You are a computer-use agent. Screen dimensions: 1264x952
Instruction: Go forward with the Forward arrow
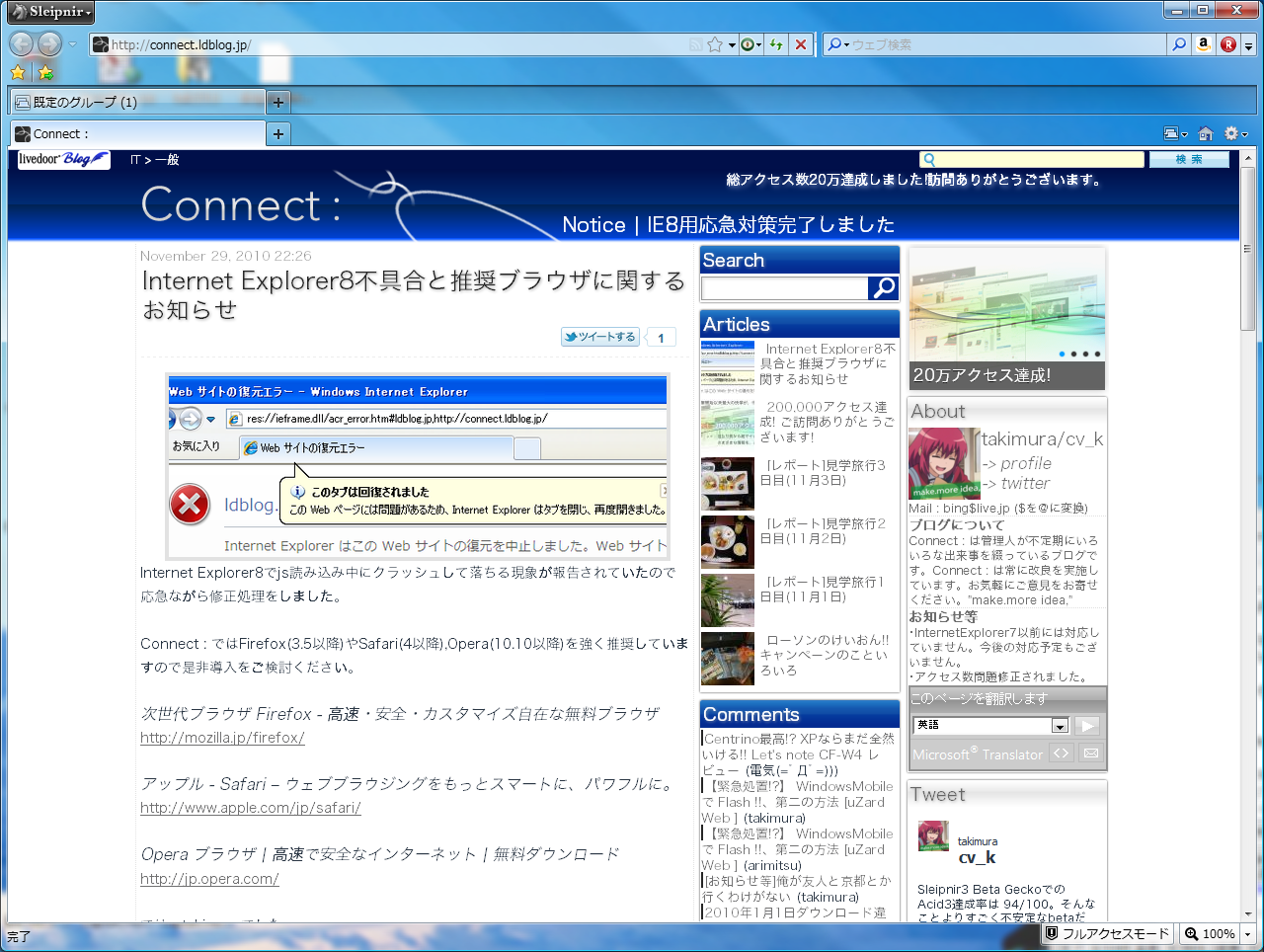coord(49,43)
